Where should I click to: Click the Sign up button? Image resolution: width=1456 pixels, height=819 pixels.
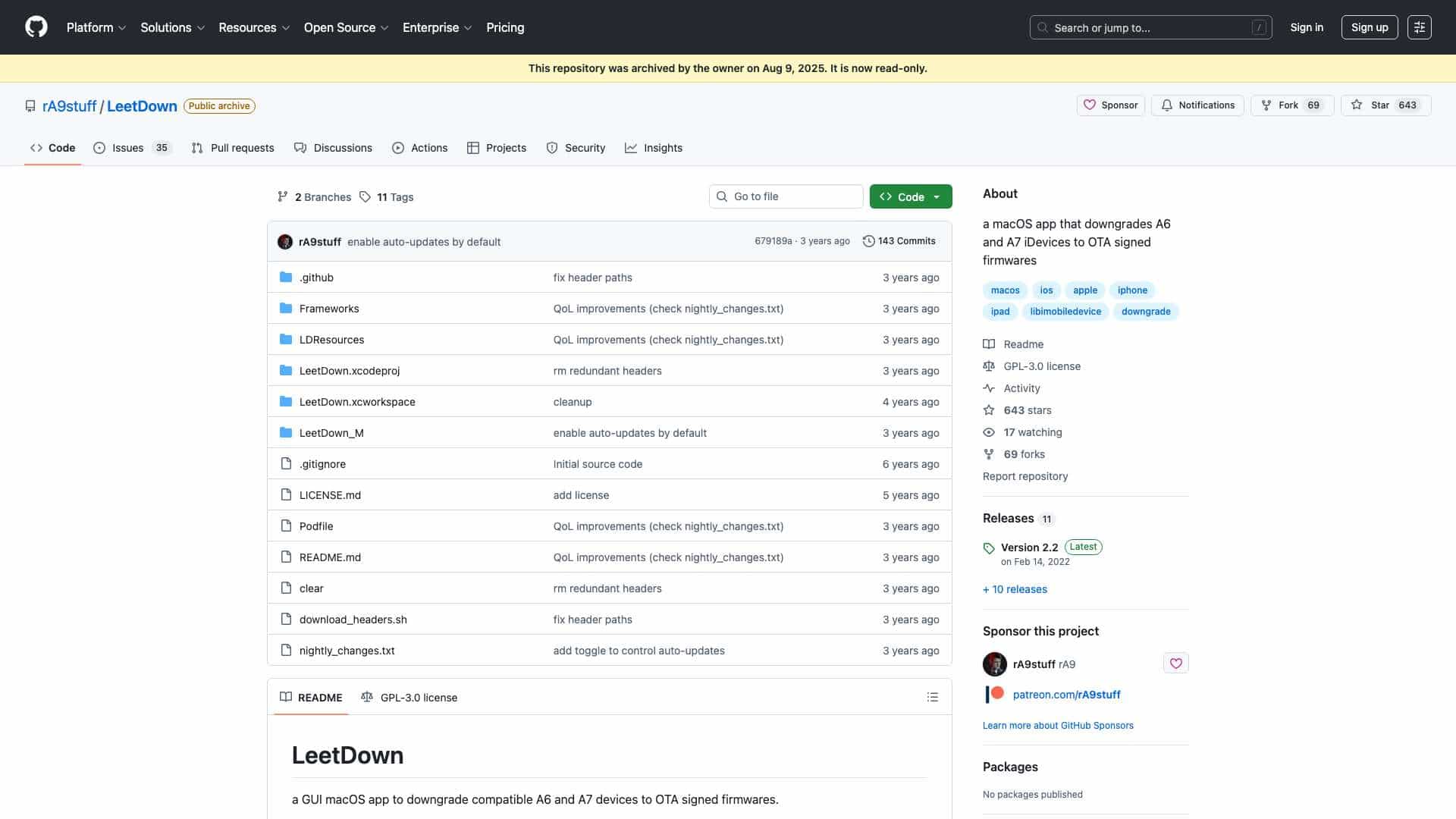[x=1369, y=27]
